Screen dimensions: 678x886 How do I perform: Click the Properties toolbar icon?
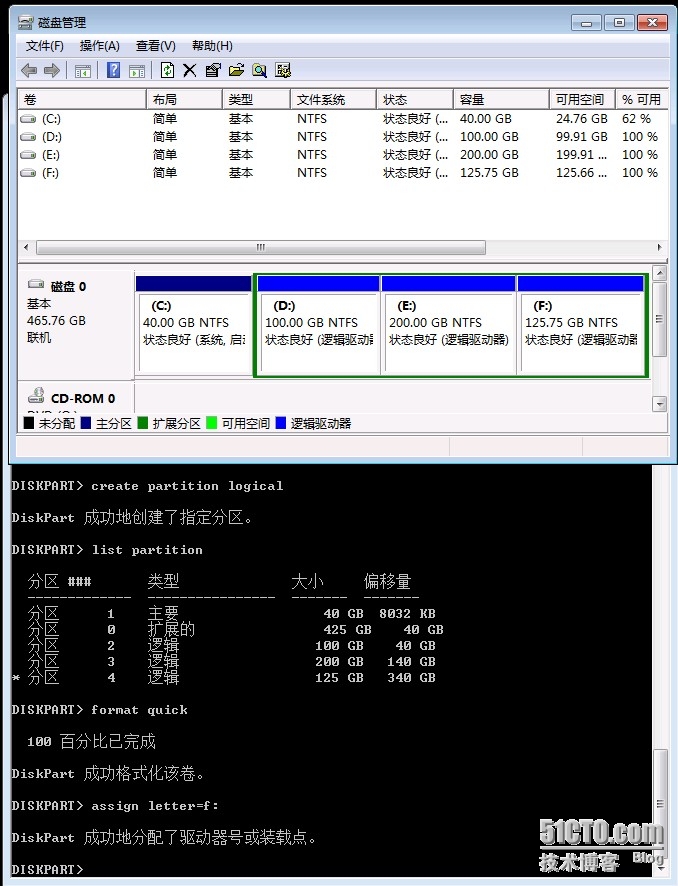(x=213, y=71)
